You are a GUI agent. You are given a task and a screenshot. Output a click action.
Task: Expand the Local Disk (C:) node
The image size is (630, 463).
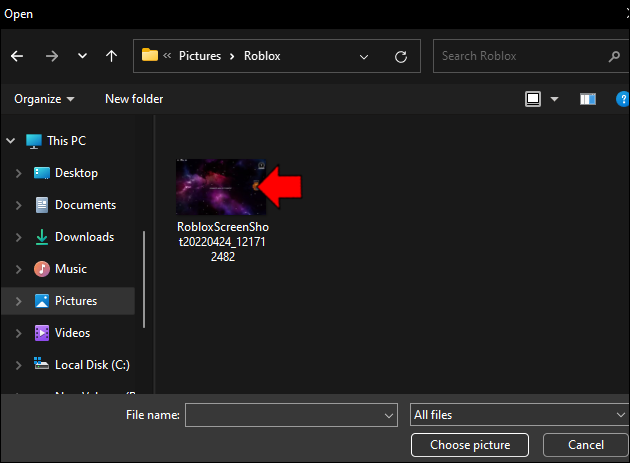18,365
